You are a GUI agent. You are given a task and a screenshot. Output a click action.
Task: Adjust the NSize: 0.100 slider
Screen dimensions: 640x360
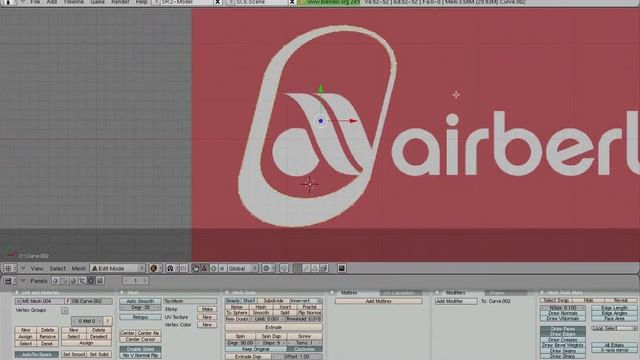(x=563, y=308)
